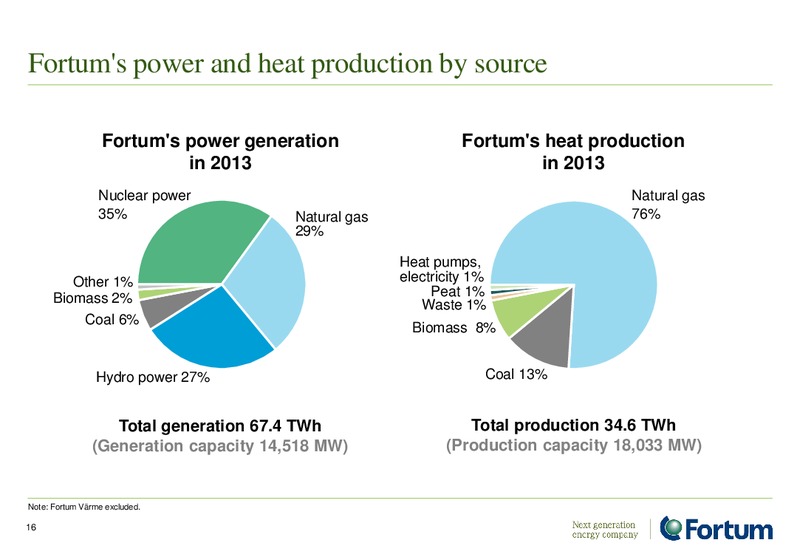800x554 pixels.
Task: Click the 'Biomass 8%' label
Action: point(454,328)
